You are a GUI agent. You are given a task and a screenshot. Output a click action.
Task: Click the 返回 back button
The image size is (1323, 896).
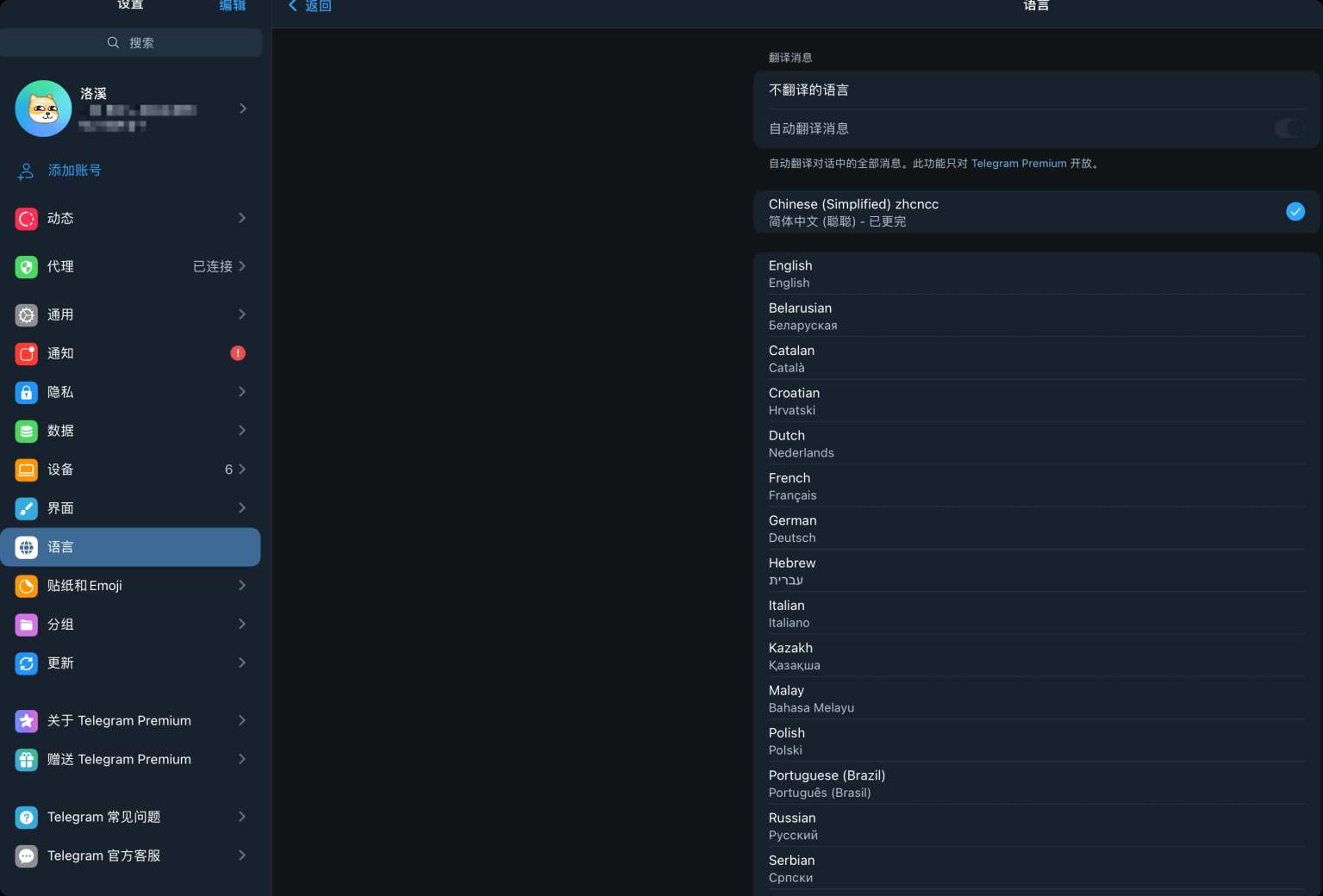[x=310, y=6]
